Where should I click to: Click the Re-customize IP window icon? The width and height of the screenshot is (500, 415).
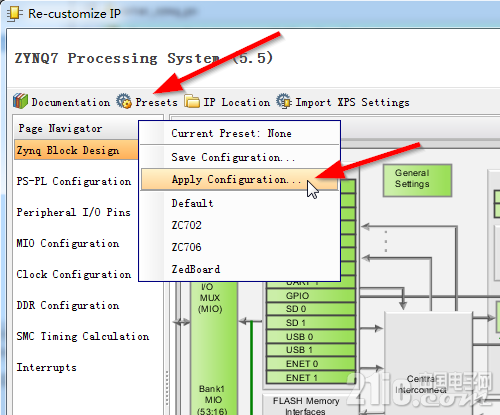tap(15, 14)
